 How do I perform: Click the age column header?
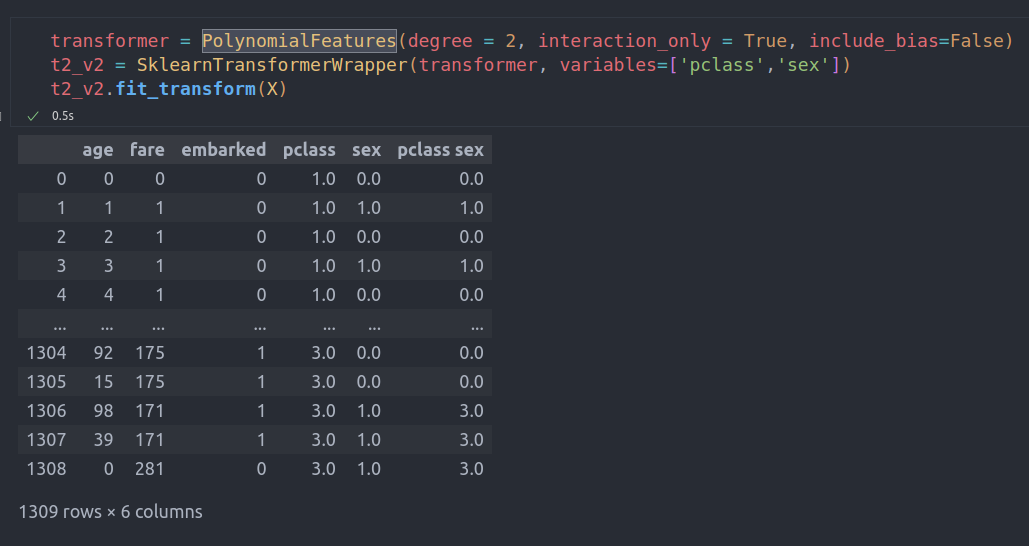point(98,150)
